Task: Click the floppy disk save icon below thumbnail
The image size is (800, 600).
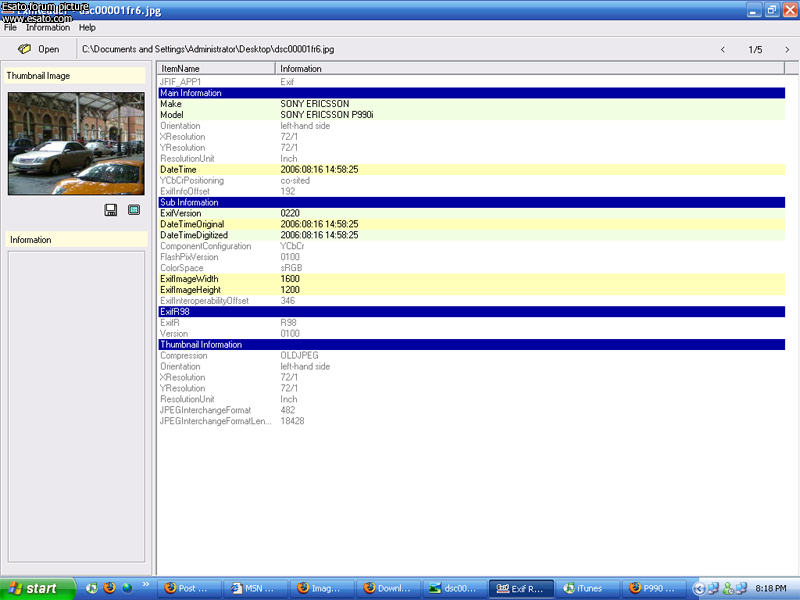Action: (x=111, y=210)
